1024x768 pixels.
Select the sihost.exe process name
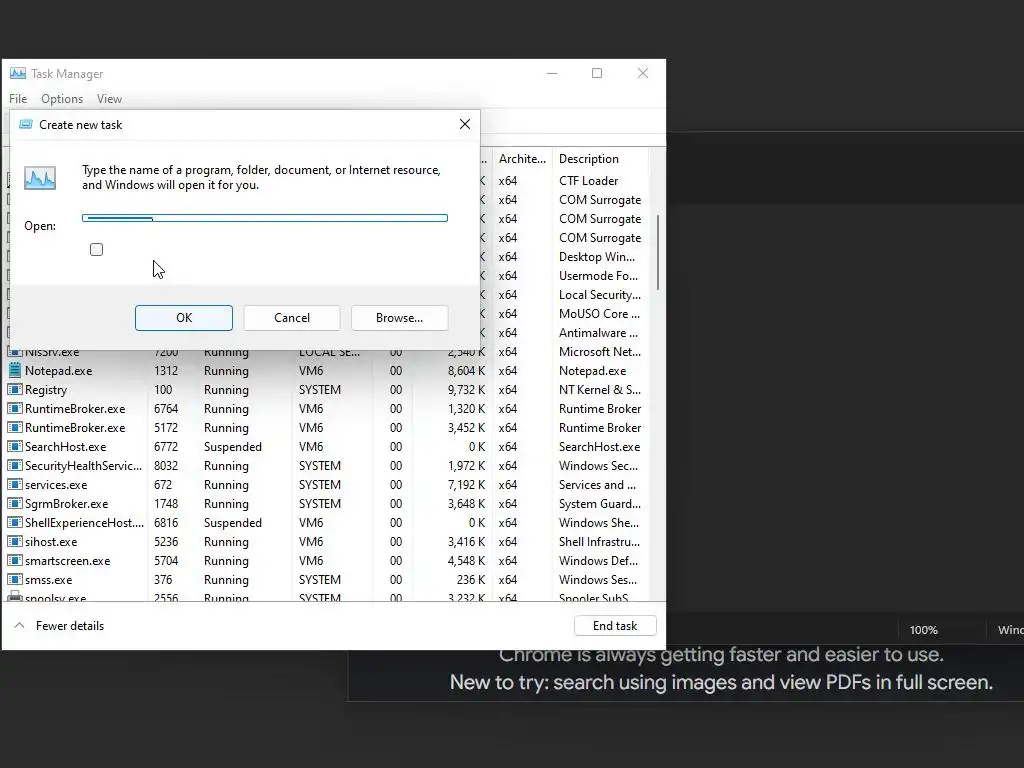51,541
